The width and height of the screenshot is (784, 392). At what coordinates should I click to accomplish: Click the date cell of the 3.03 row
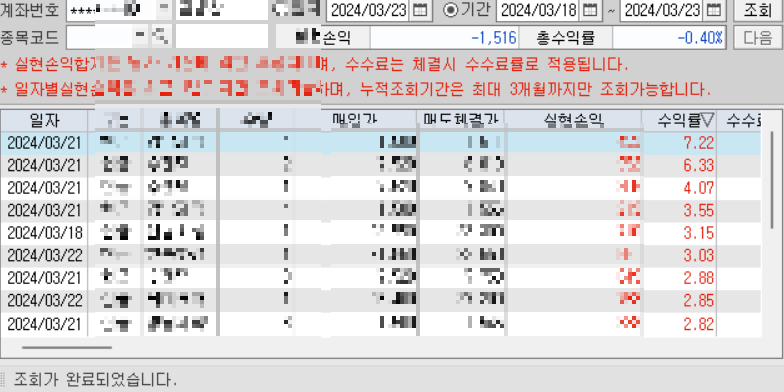coord(45,255)
